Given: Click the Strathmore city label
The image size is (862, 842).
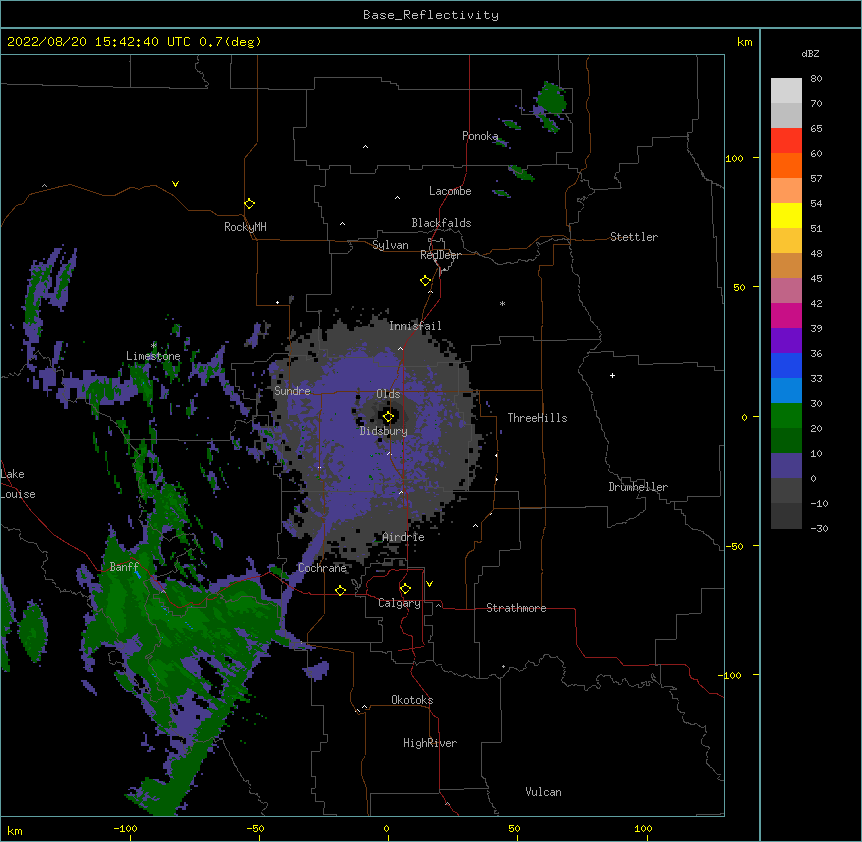Looking at the screenshot, I should tap(516, 608).
